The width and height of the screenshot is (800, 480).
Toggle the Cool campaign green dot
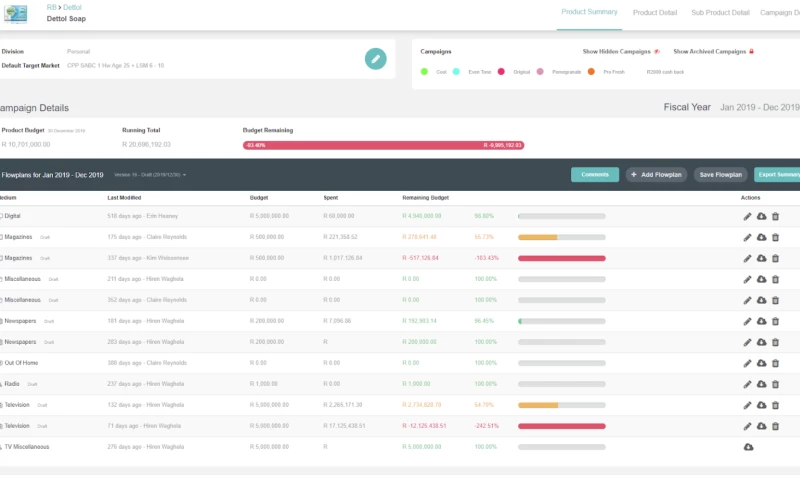pyautogui.click(x=424, y=71)
